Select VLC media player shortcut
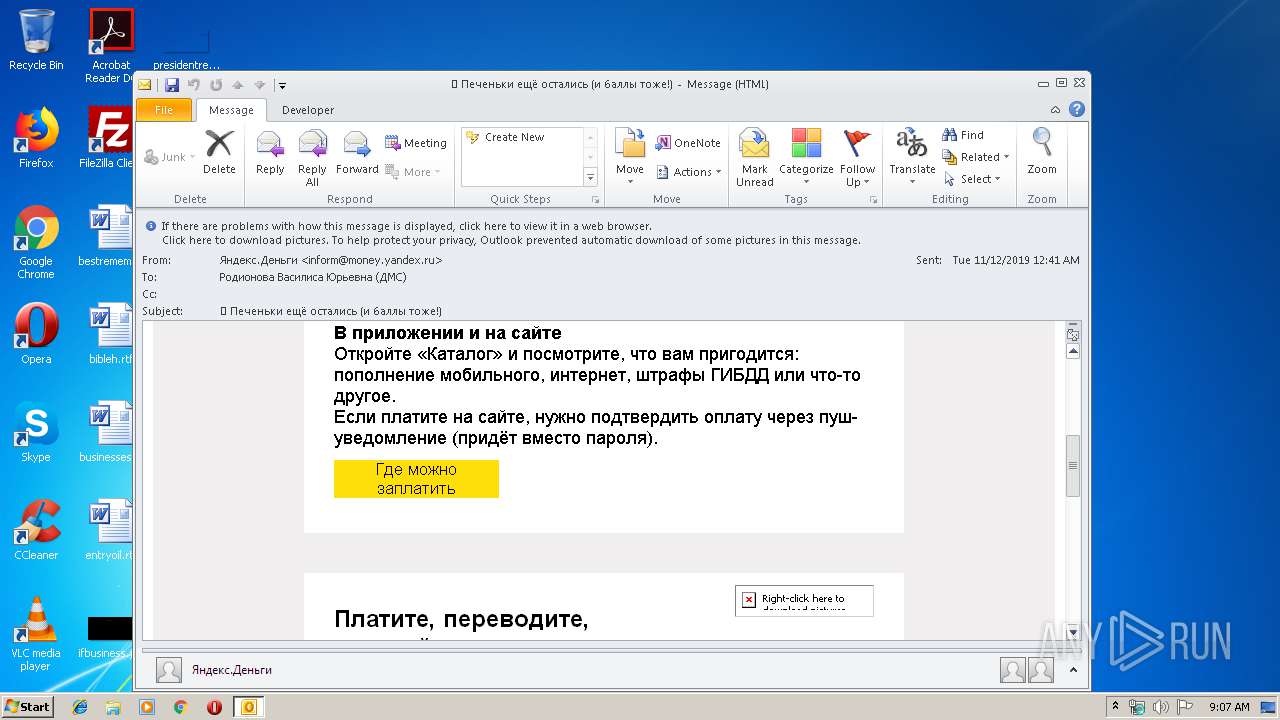Image resolution: width=1280 pixels, height=720 pixels. pos(36,634)
